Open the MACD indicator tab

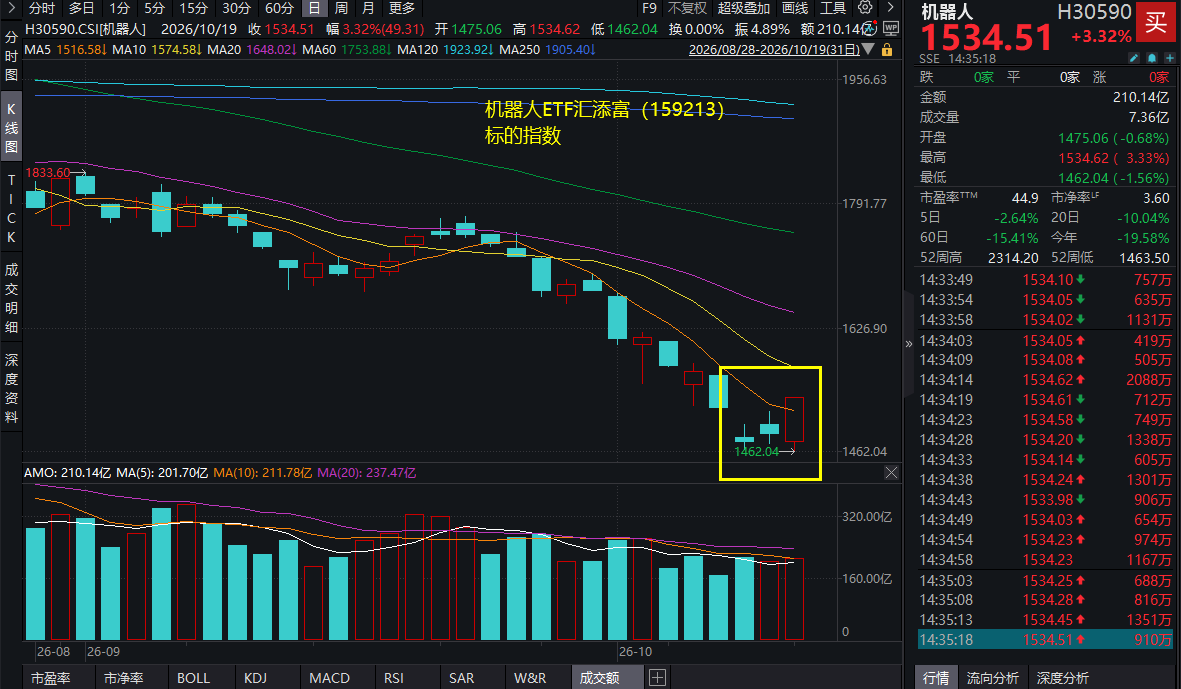pos(329,678)
